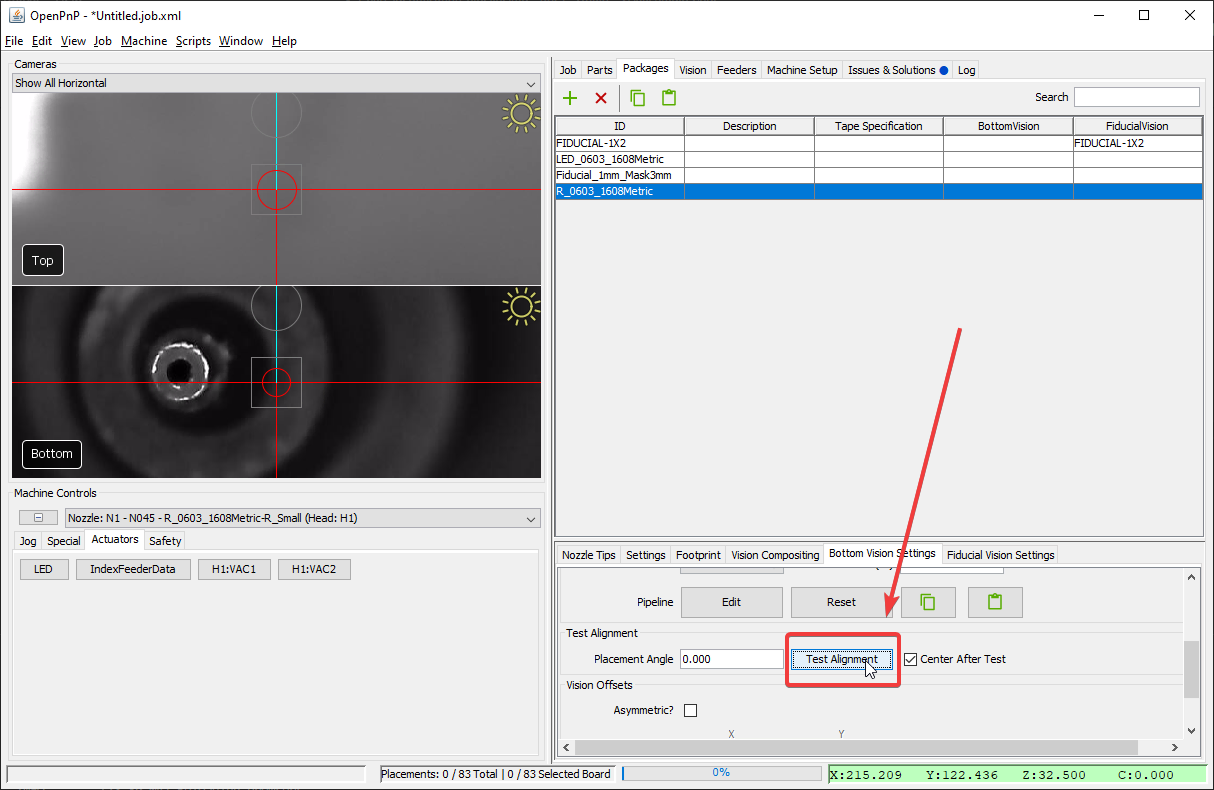This screenshot has width=1214, height=790.
Task: Click the Top camera label
Action: [43, 260]
